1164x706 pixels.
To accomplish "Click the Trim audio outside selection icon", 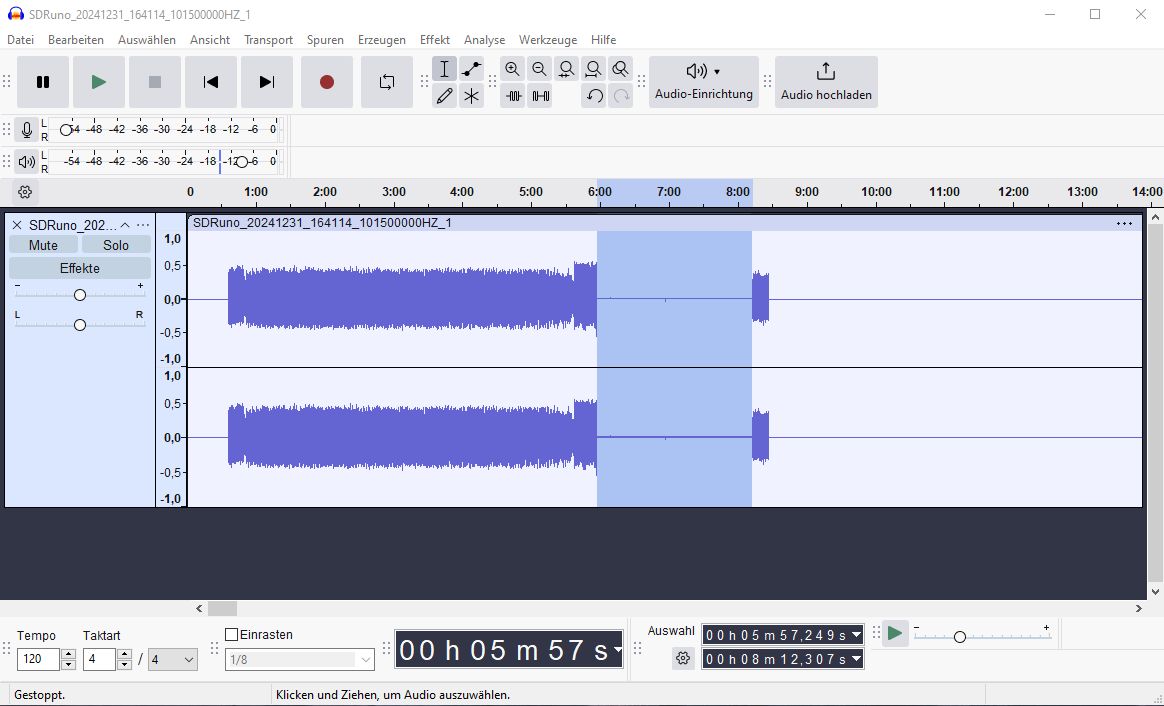I will (x=514, y=96).
